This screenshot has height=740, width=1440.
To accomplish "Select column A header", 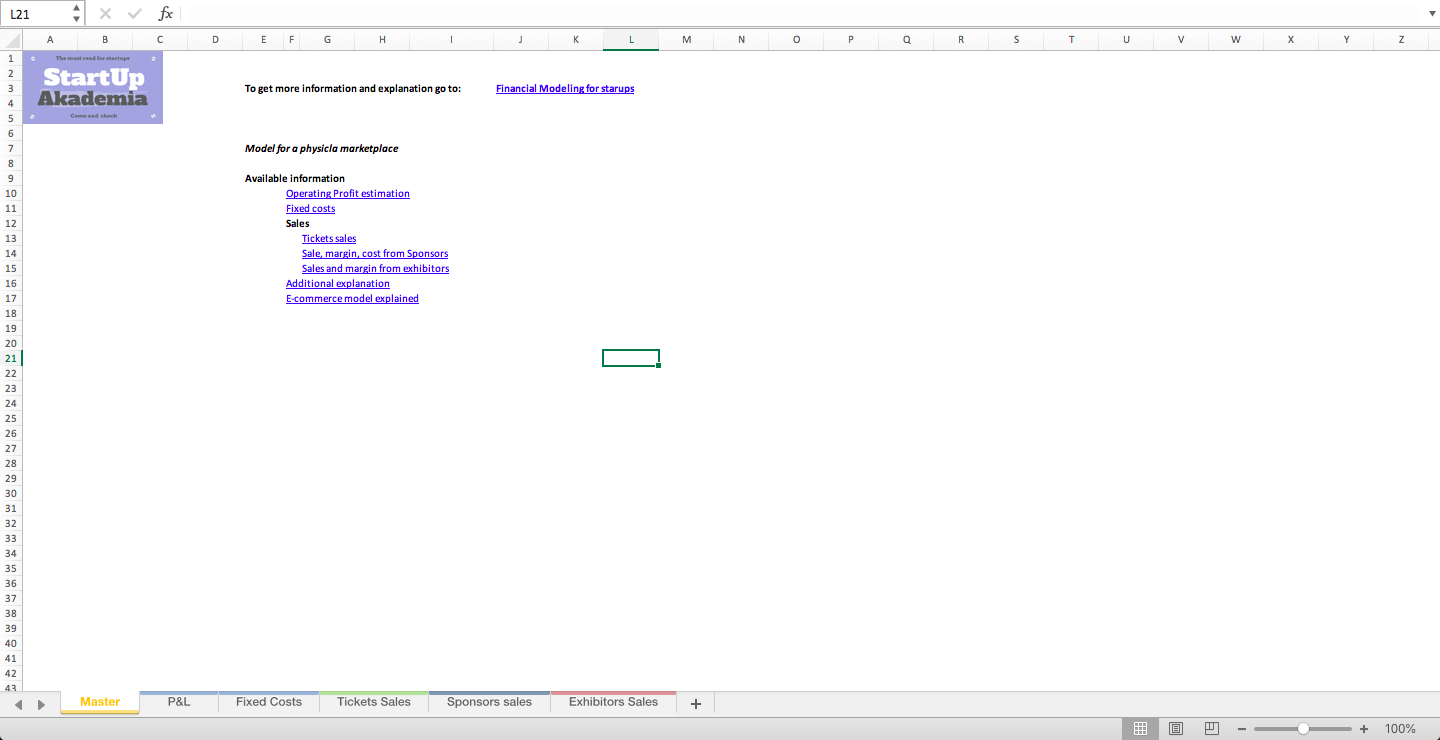I will [50, 40].
